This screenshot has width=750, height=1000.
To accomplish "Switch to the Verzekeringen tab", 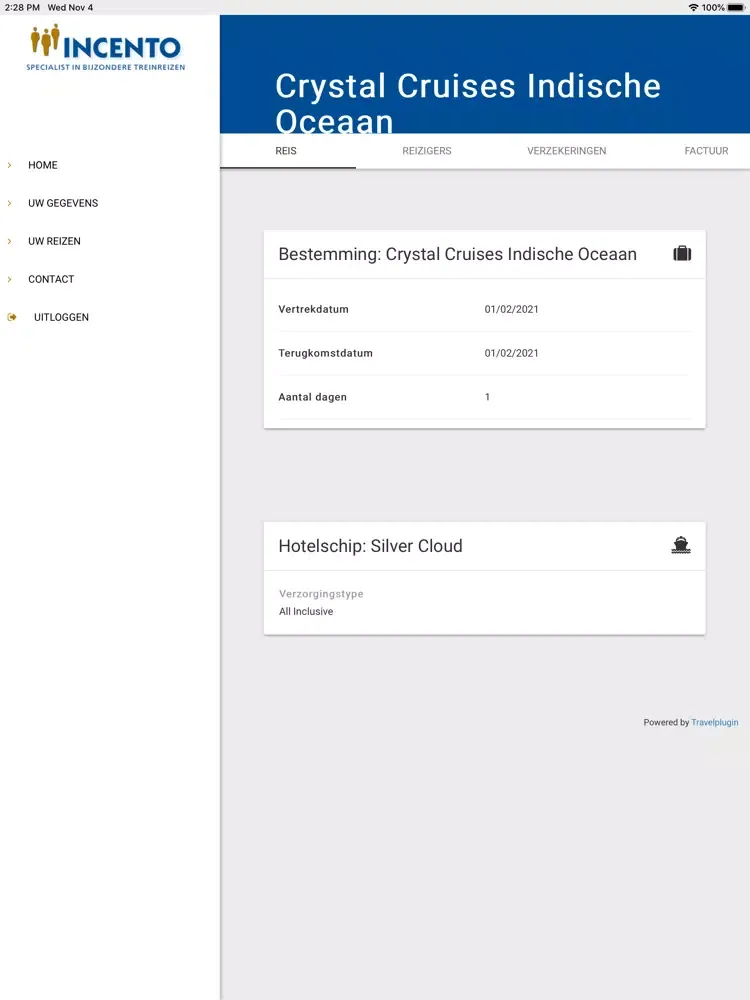I will pyautogui.click(x=566, y=151).
